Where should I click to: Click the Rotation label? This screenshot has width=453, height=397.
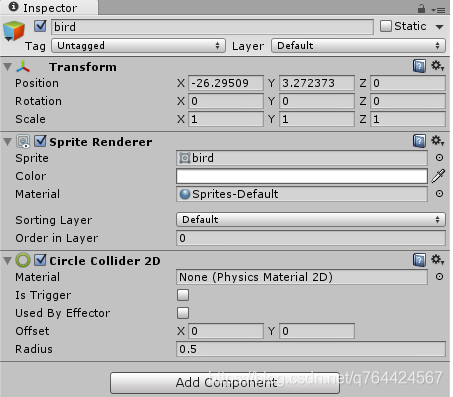click(x=38, y=101)
